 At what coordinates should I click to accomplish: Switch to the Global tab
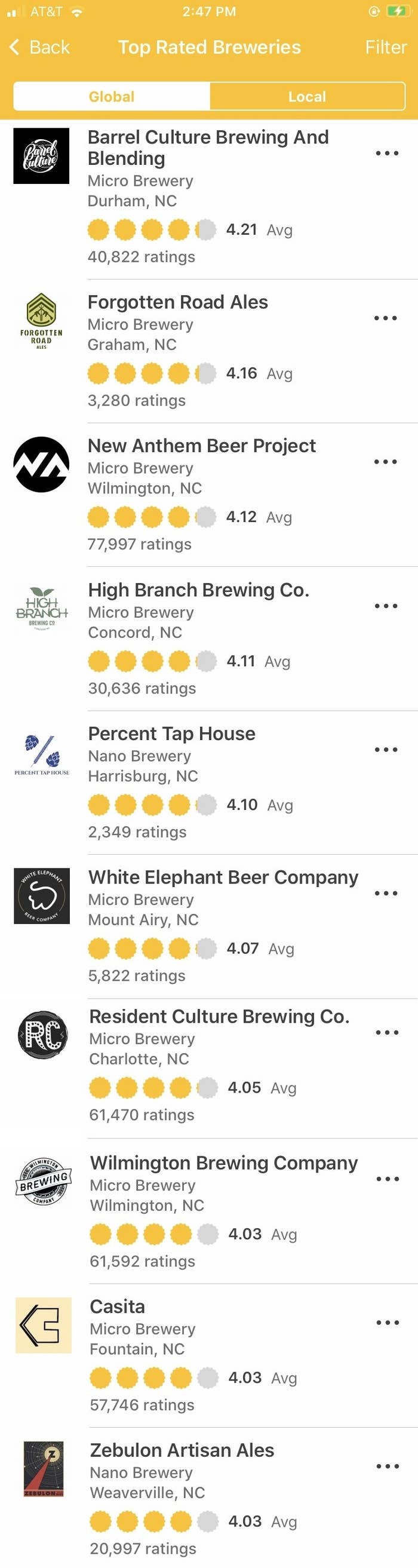pos(111,96)
